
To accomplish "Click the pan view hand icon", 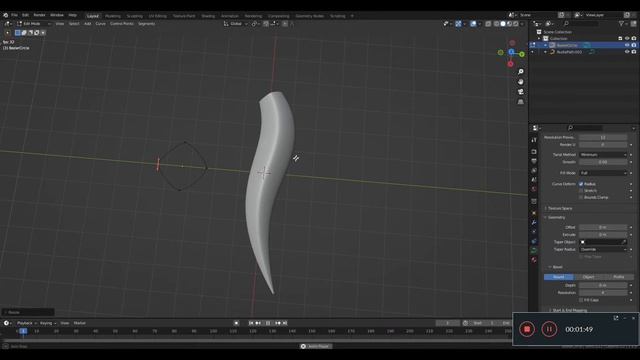I will click(520, 82).
